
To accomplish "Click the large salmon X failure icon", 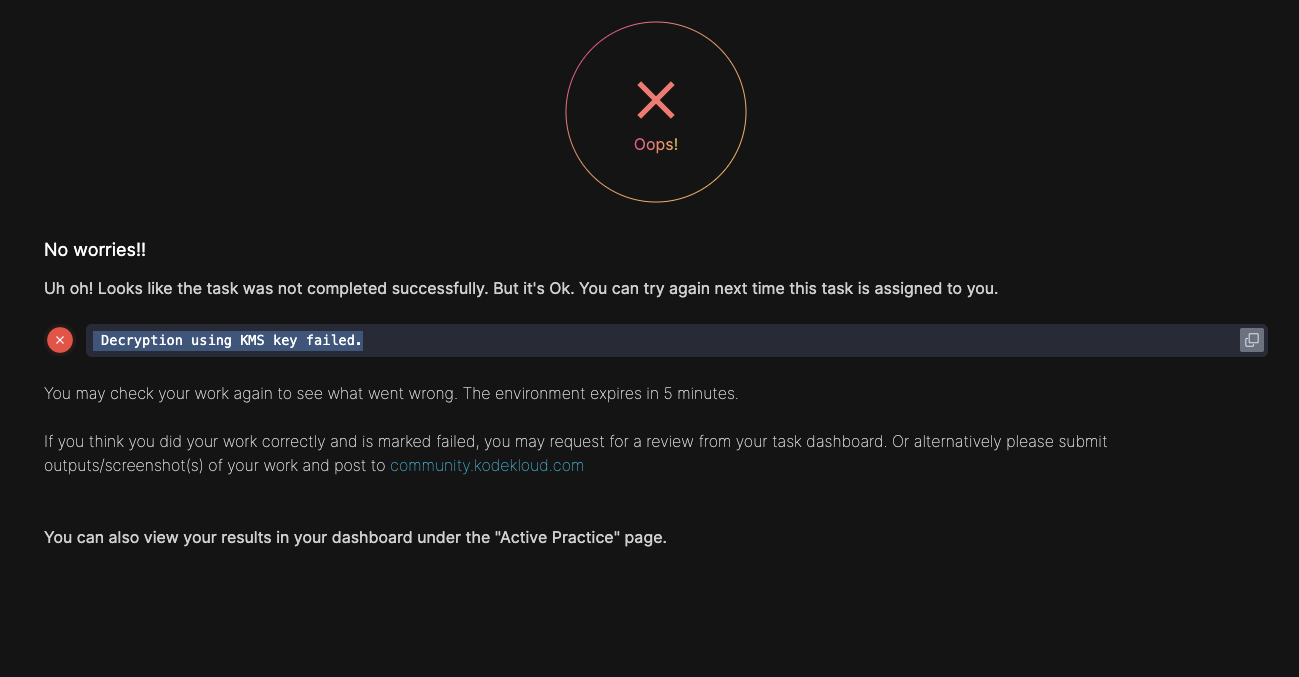I will point(656,100).
